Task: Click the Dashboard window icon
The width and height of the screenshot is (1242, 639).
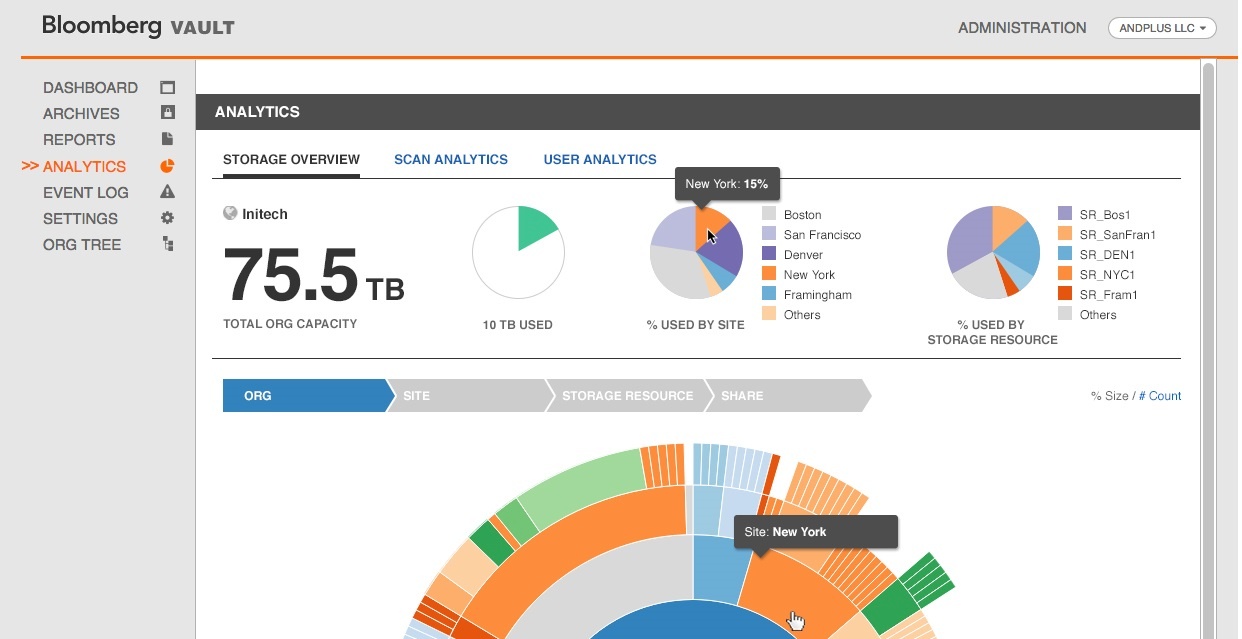Action: [x=167, y=88]
